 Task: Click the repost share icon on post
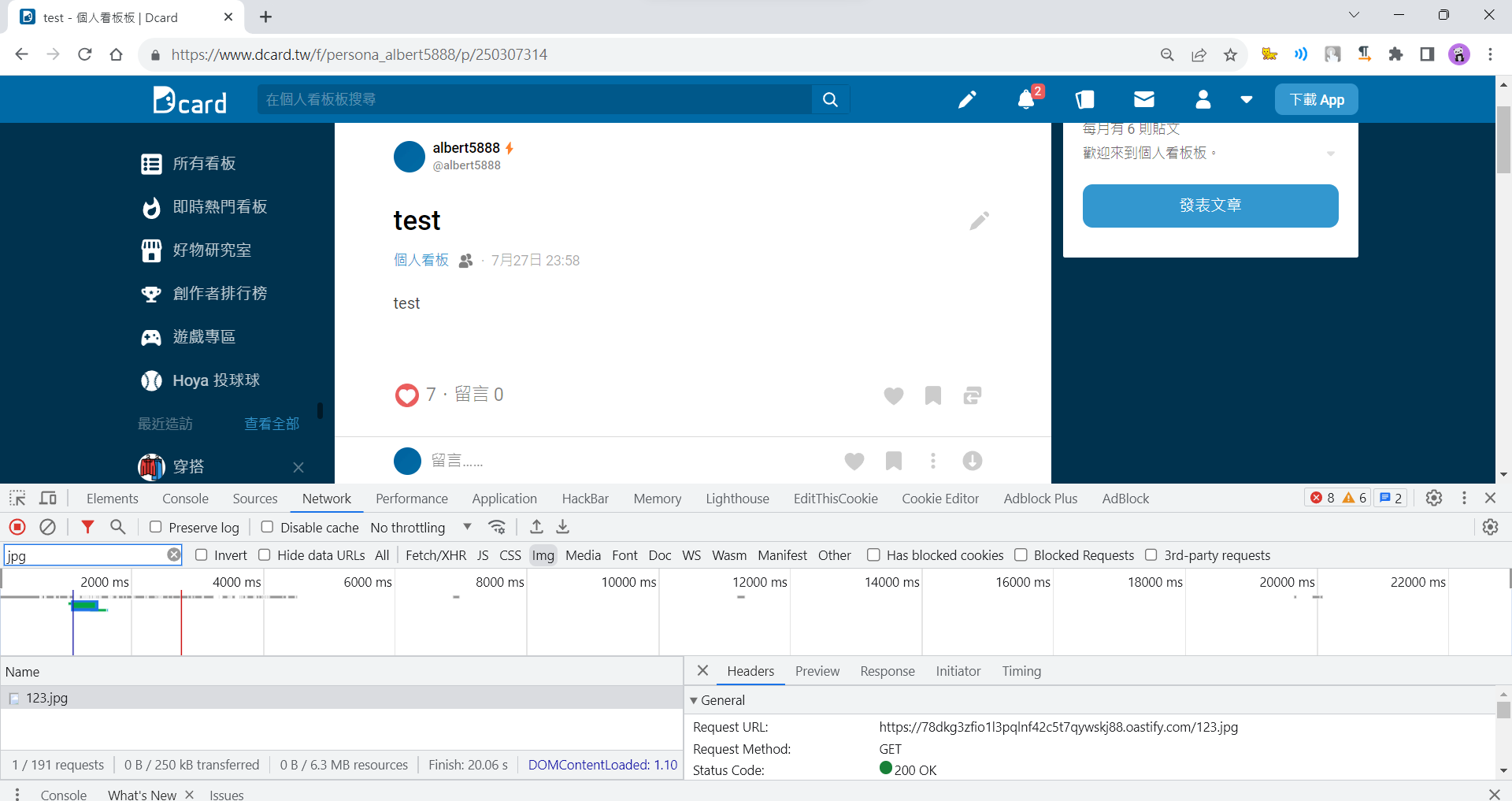[973, 395]
